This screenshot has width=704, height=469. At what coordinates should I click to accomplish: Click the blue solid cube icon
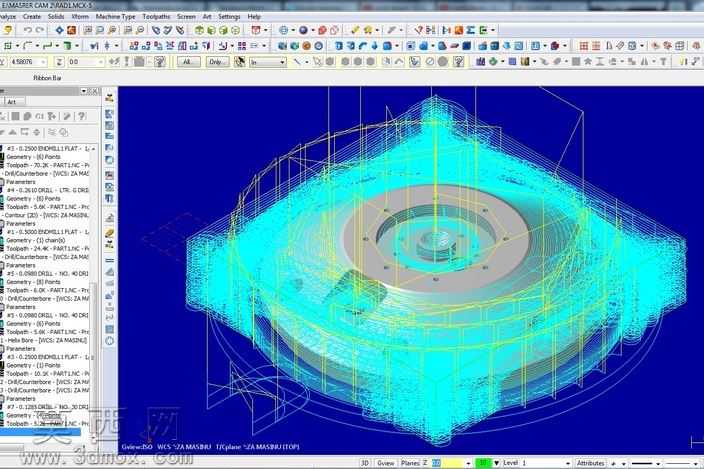(467, 46)
